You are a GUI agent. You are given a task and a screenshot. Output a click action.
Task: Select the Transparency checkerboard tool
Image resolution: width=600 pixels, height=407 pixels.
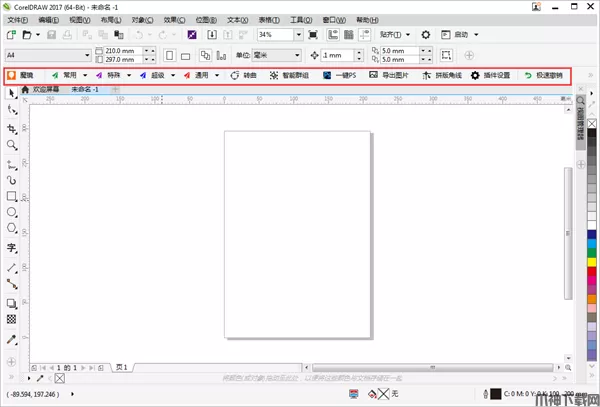pyautogui.click(x=12, y=319)
